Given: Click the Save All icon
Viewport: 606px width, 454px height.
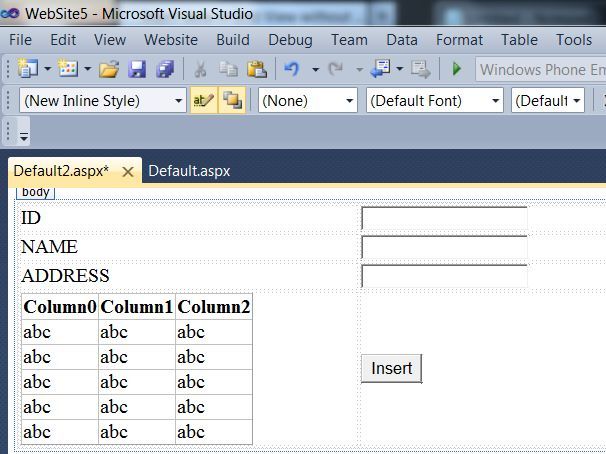Looking at the screenshot, I should click(165, 70).
